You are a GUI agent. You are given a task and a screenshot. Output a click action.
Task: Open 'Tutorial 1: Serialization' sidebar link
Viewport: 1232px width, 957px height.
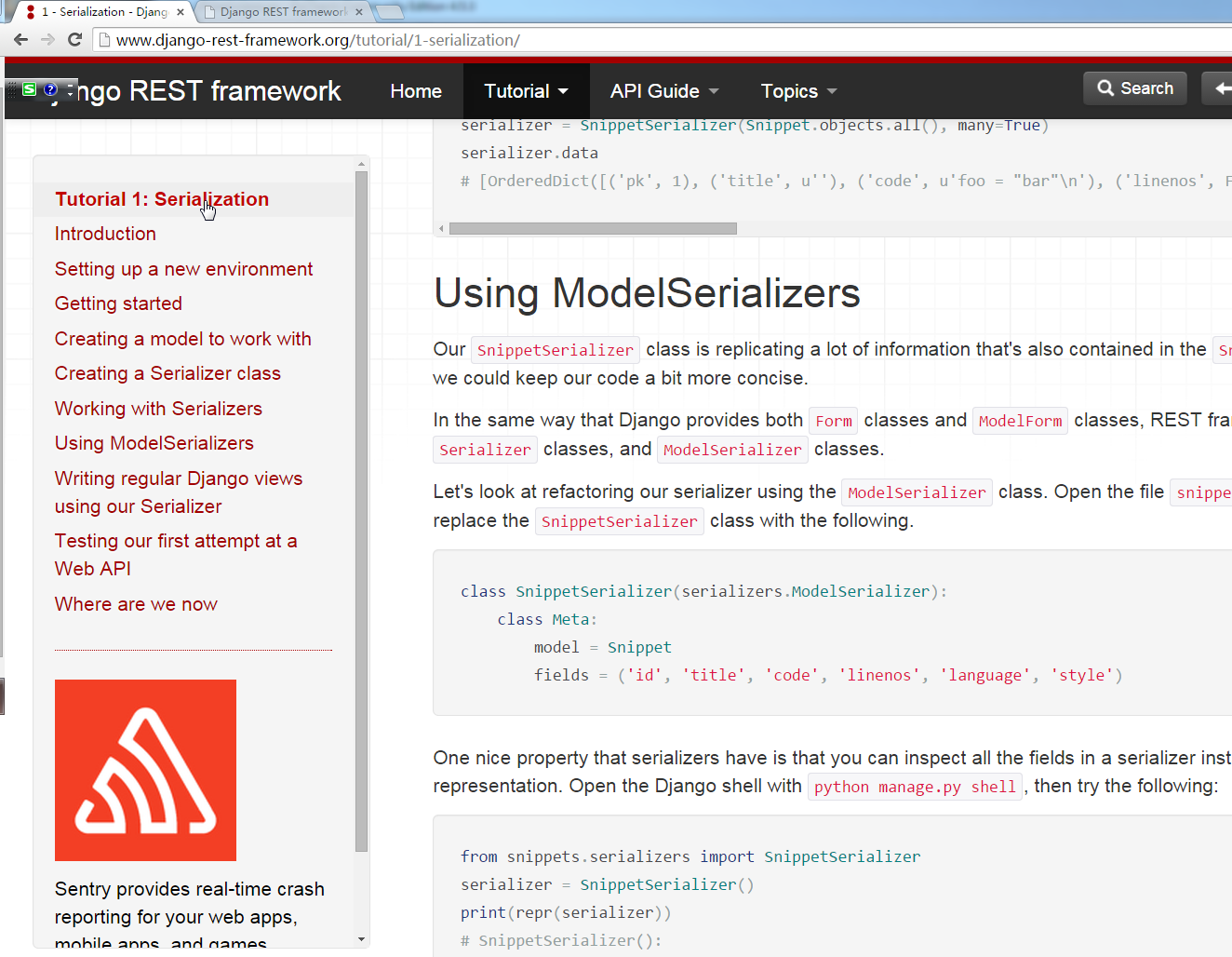pos(162,199)
